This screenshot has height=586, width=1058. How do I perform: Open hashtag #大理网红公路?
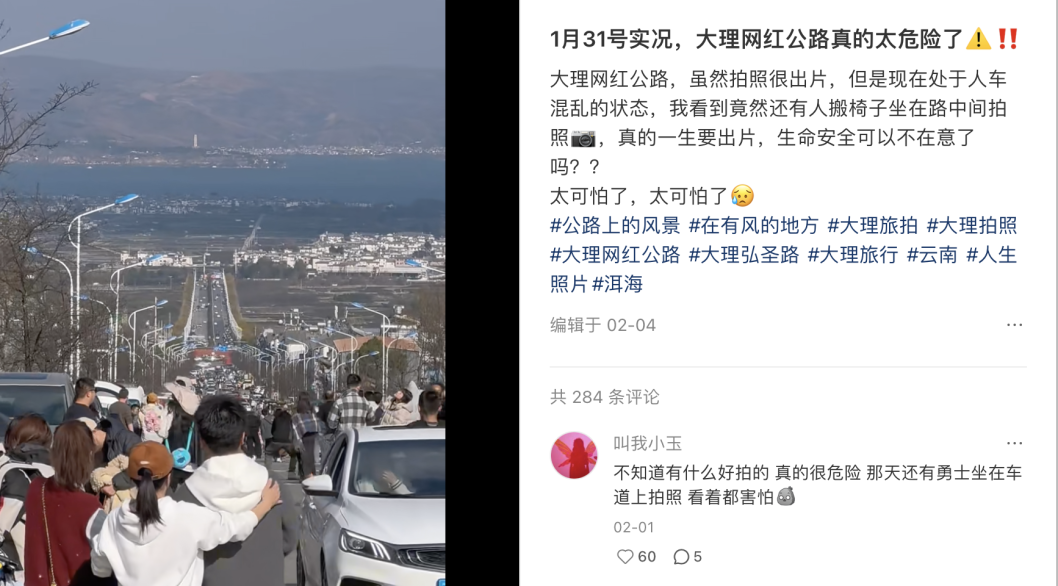615,255
